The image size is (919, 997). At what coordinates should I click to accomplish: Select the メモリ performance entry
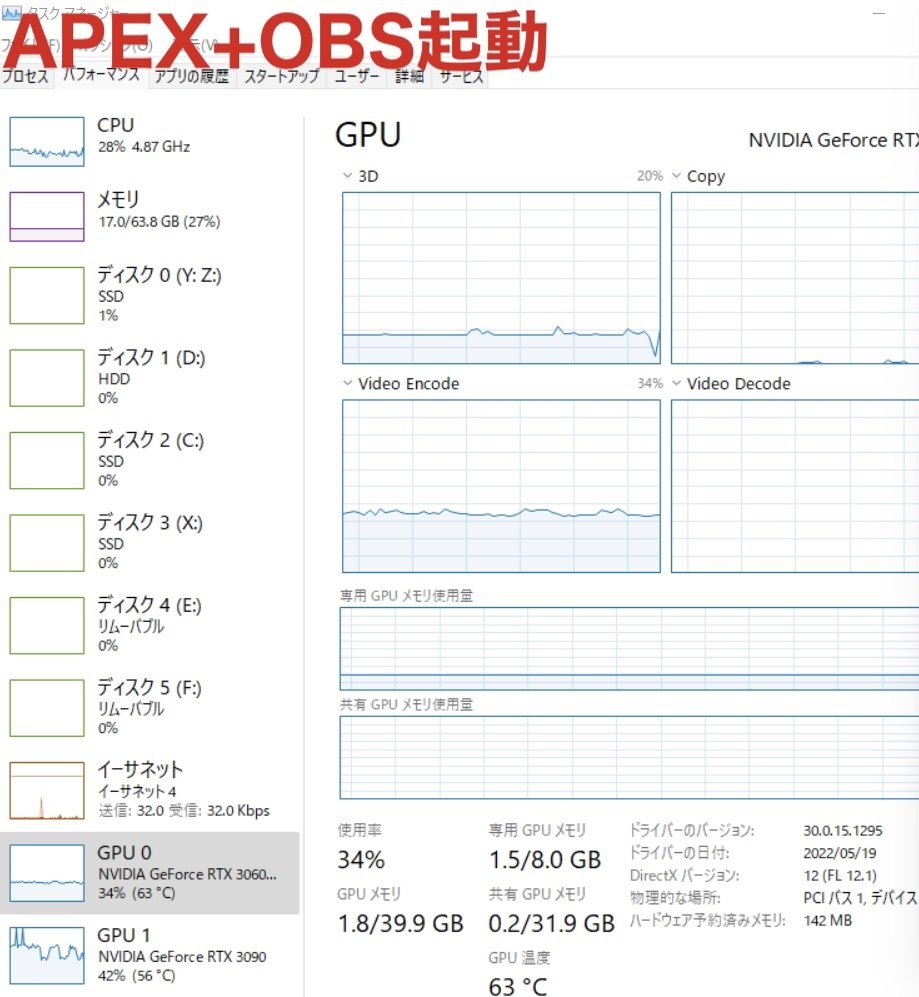[x=150, y=216]
